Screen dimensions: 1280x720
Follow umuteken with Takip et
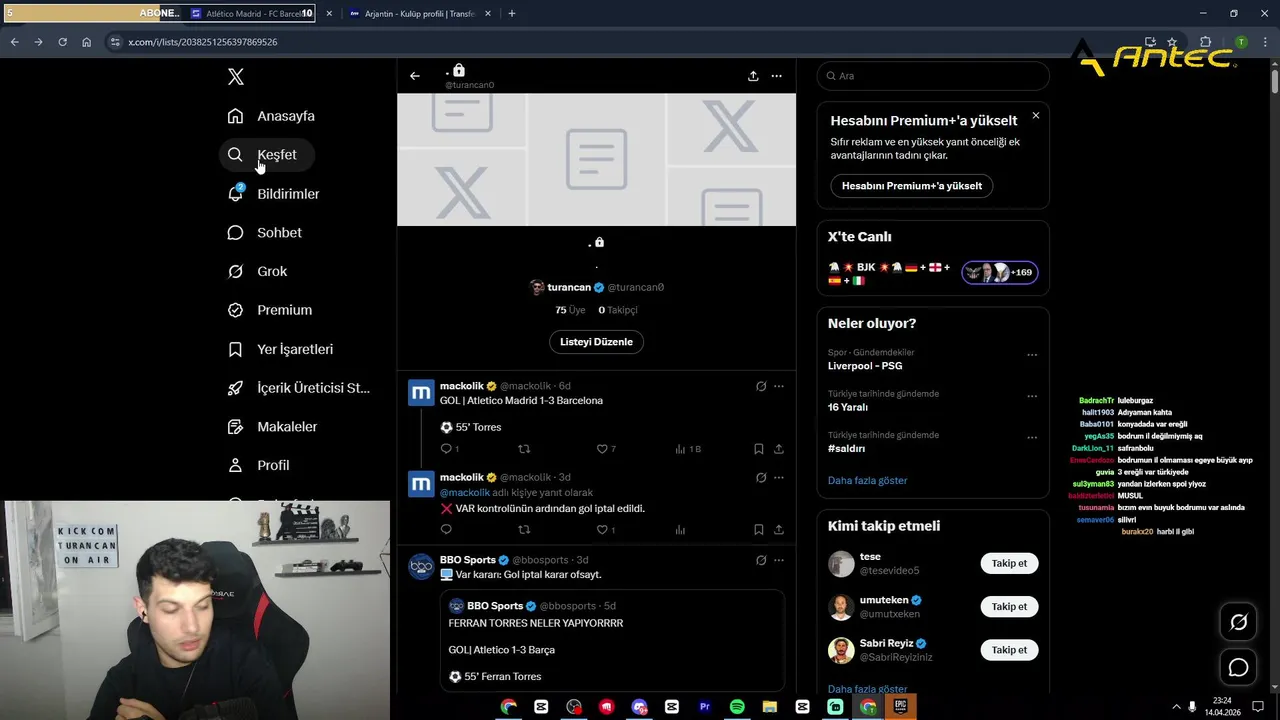click(1009, 606)
